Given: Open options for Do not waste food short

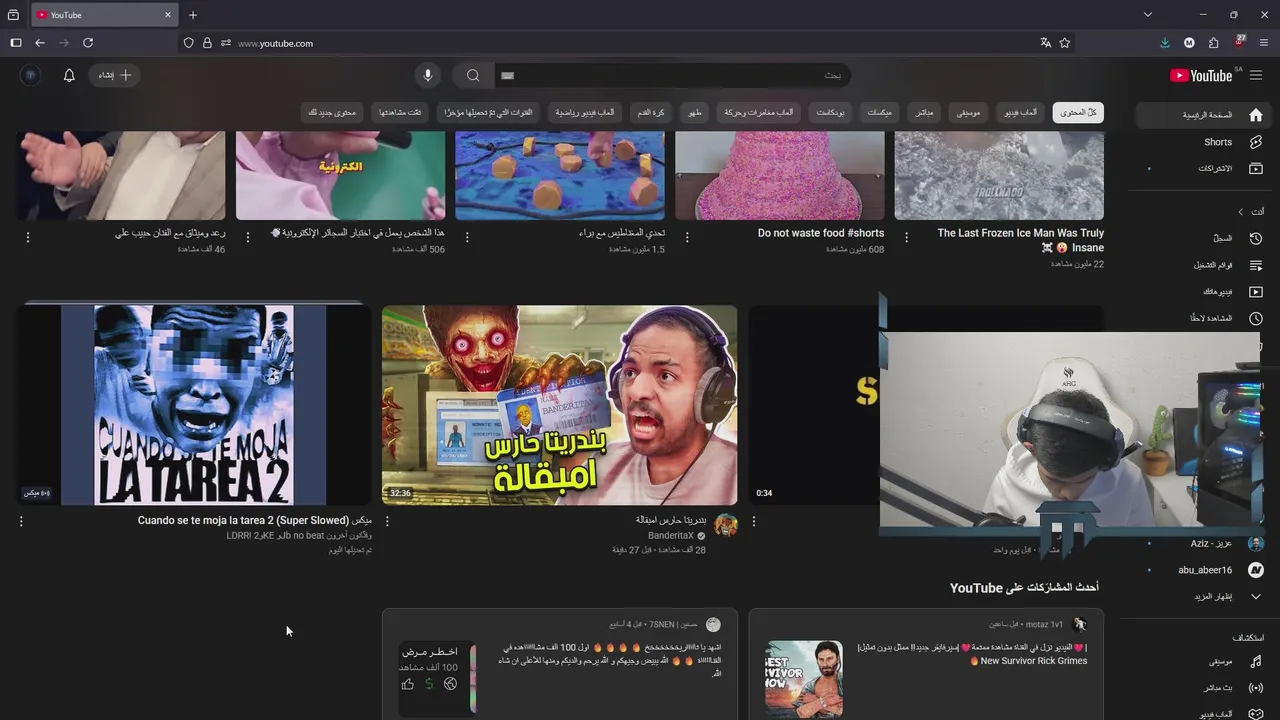Looking at the screenshot, I should click(x=686, y=237).
